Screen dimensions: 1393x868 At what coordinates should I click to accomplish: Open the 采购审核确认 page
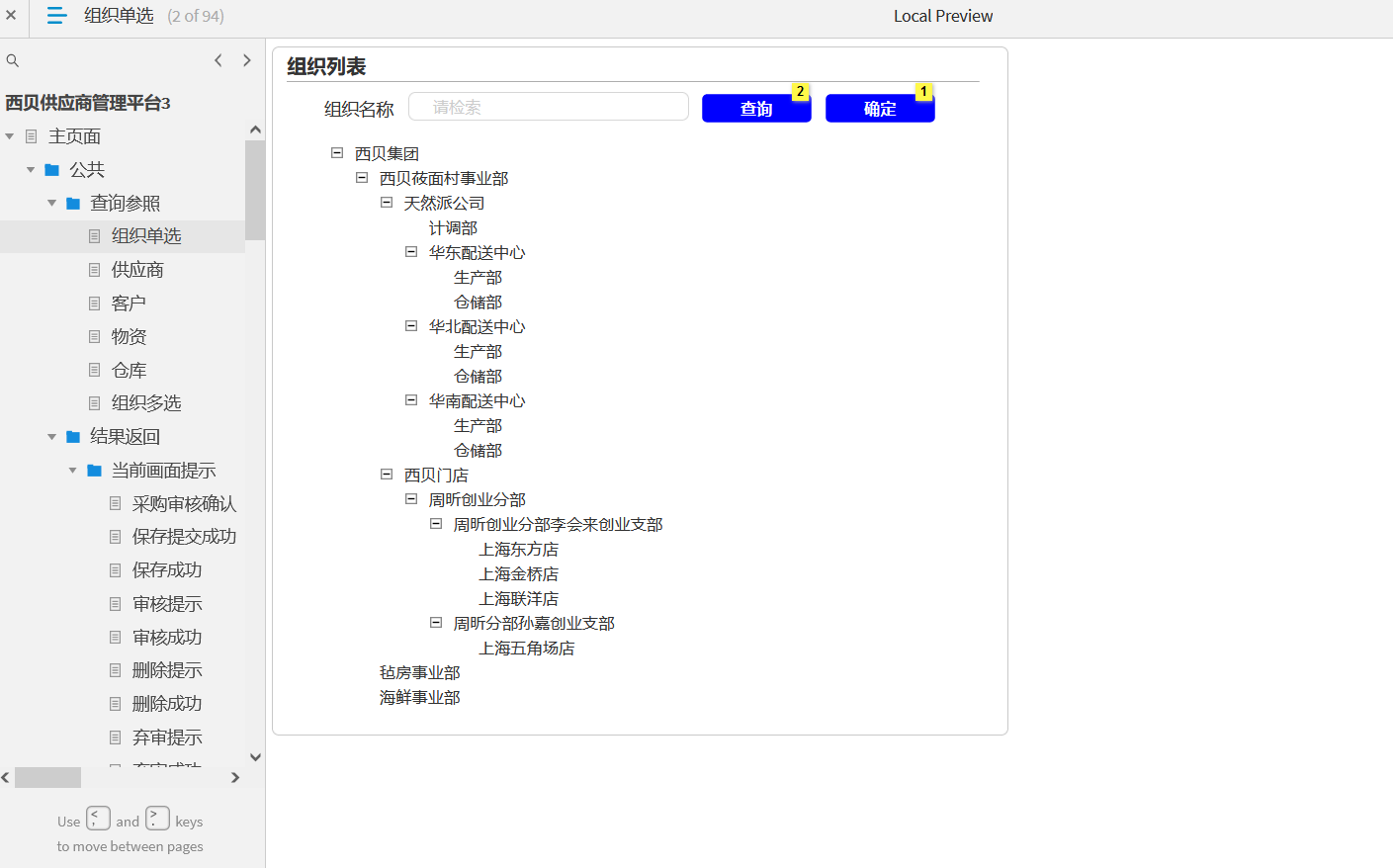point(185,504)
